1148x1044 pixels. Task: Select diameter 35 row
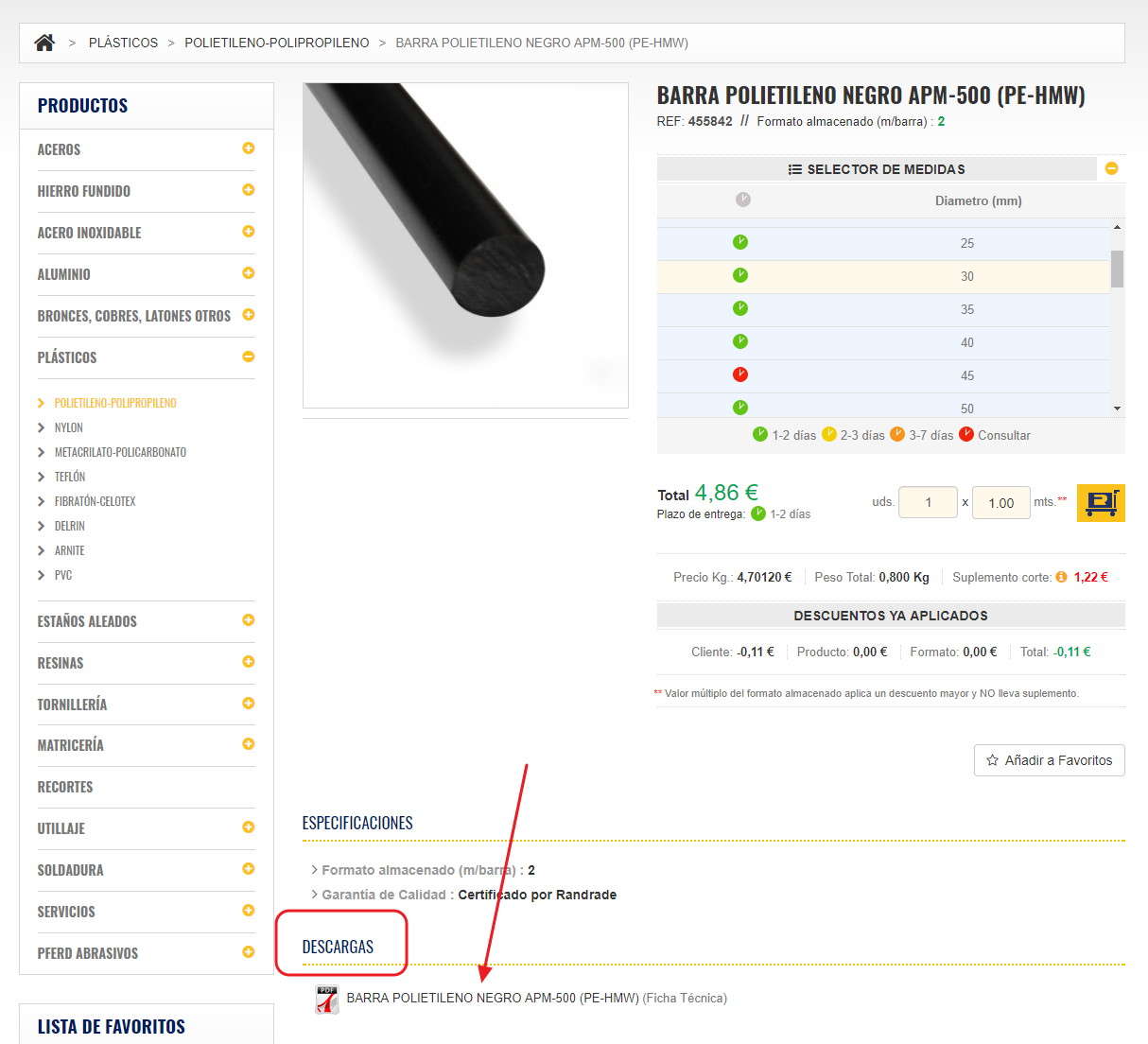[x=883, y=309]
